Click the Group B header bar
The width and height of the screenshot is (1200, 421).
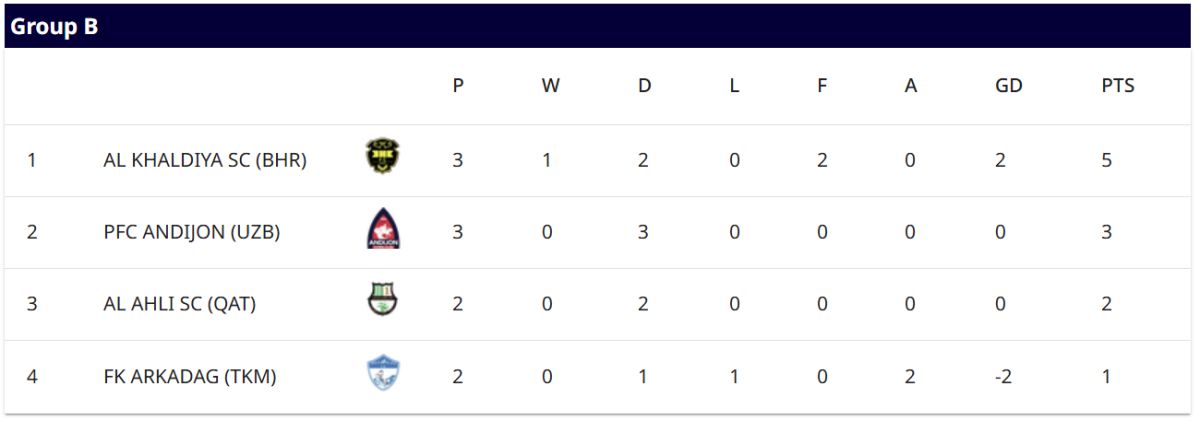pos(600,27)
